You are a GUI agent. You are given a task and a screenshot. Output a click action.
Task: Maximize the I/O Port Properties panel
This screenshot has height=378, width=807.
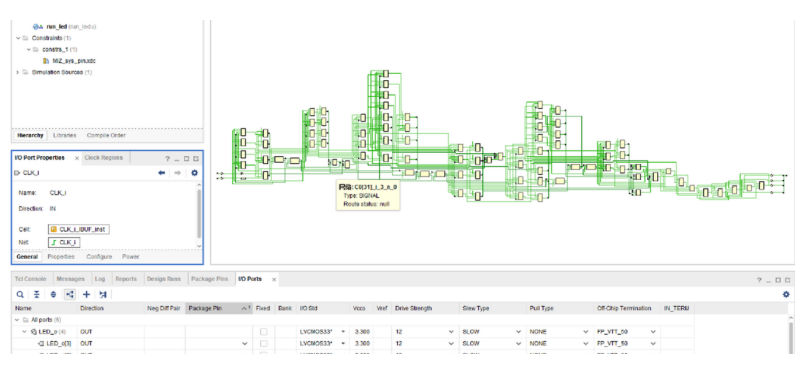(x=186, y=159)
